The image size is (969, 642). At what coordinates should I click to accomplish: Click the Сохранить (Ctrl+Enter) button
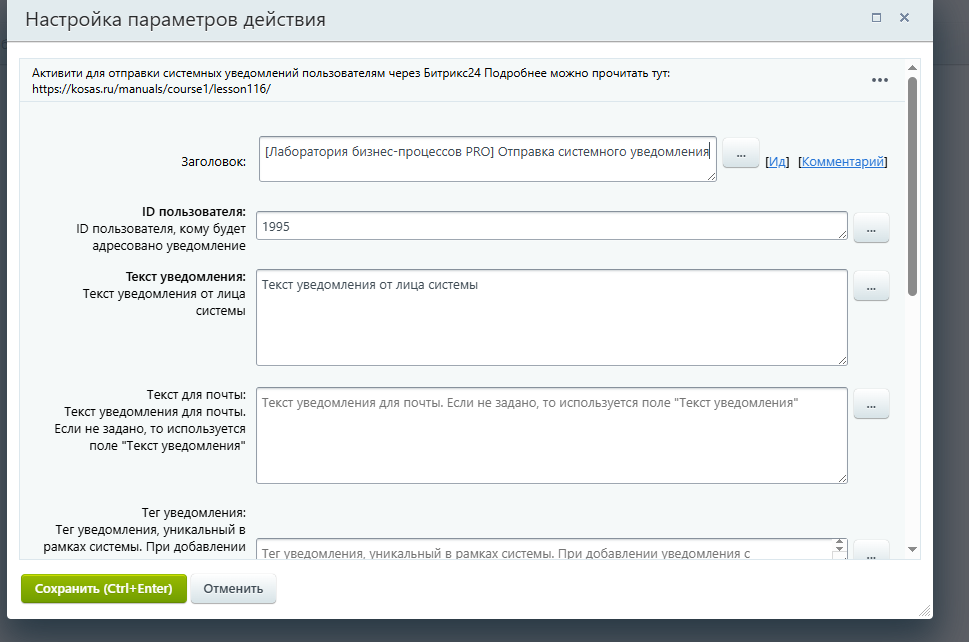pos(103,588)
